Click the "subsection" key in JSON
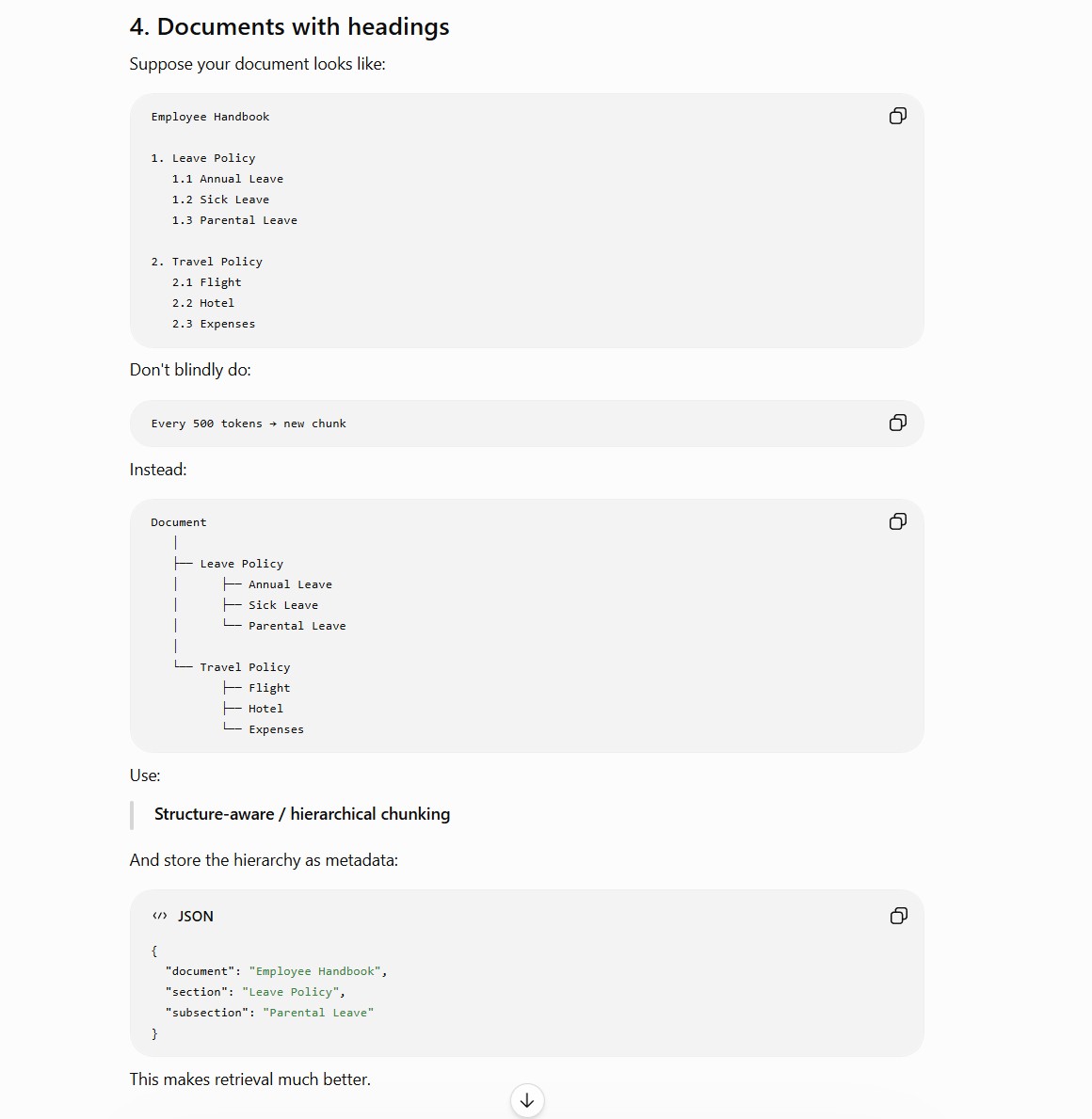Viewport: 1092px width, 1119px height. (206, 1013)
